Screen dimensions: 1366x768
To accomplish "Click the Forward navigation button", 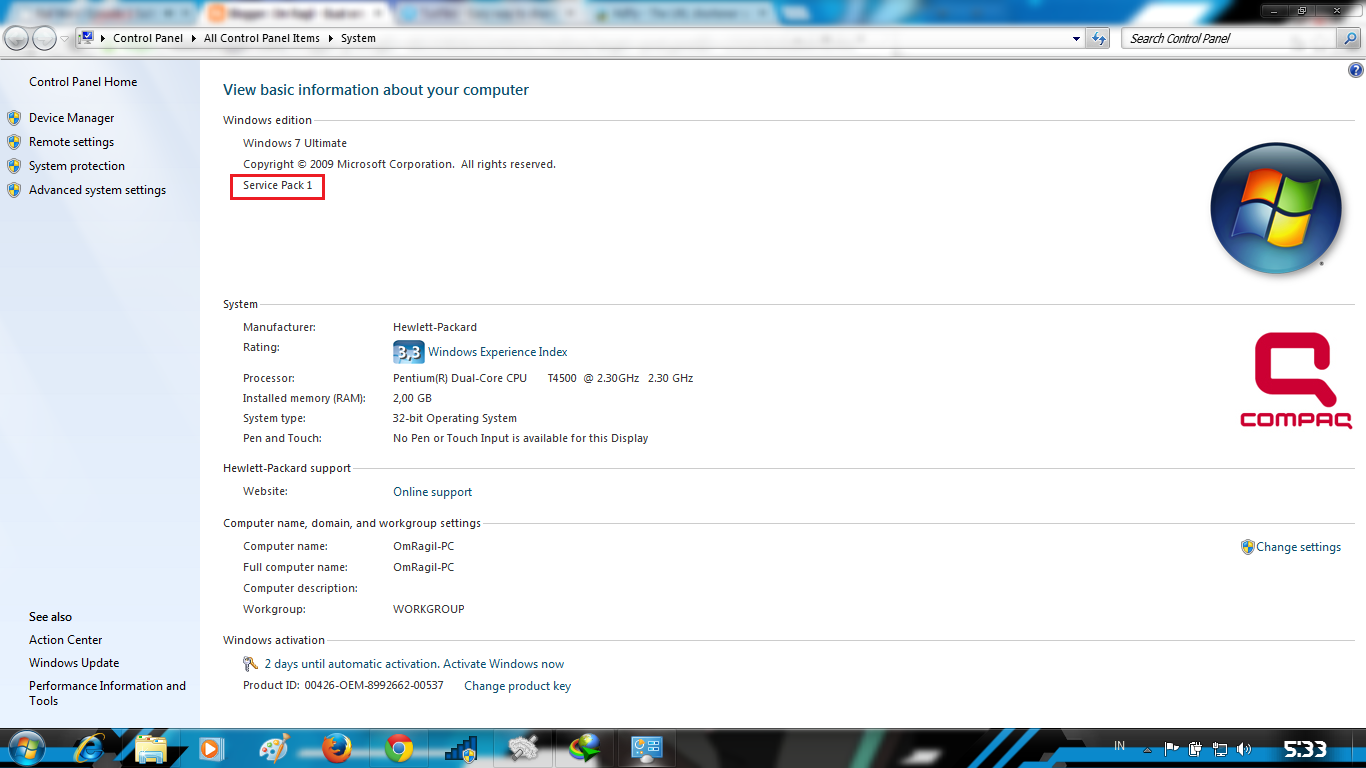I will pos(44,38).
